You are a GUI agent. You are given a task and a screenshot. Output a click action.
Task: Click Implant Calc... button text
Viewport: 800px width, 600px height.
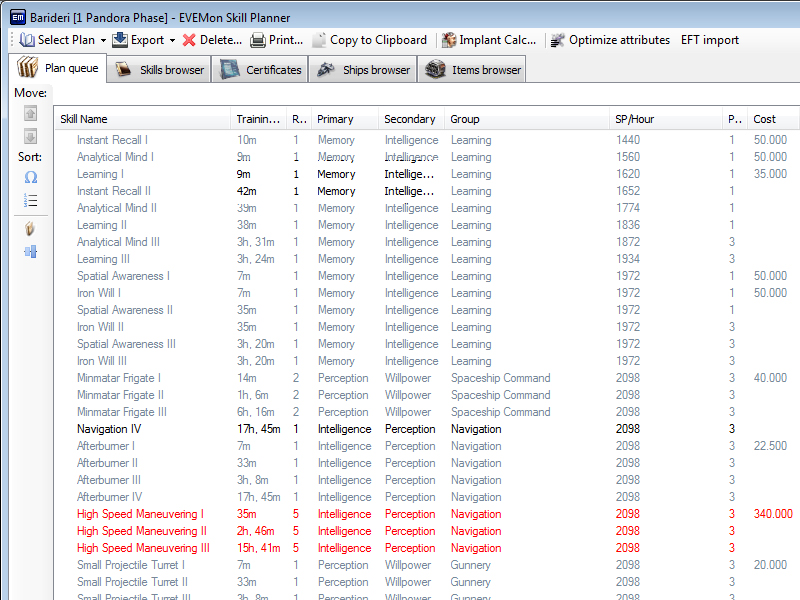(497, 40)
